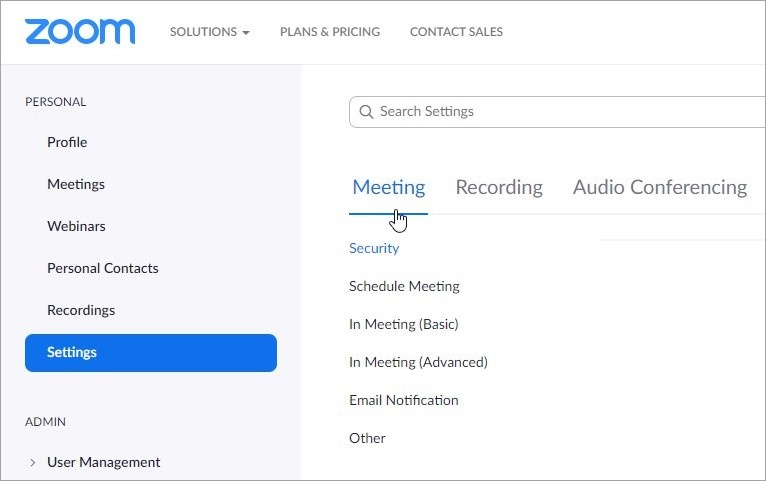The height and width of the screenshot is (481, 766).
Task: Open the Audio Conferencing tab
Action: (x=660, y=188)
